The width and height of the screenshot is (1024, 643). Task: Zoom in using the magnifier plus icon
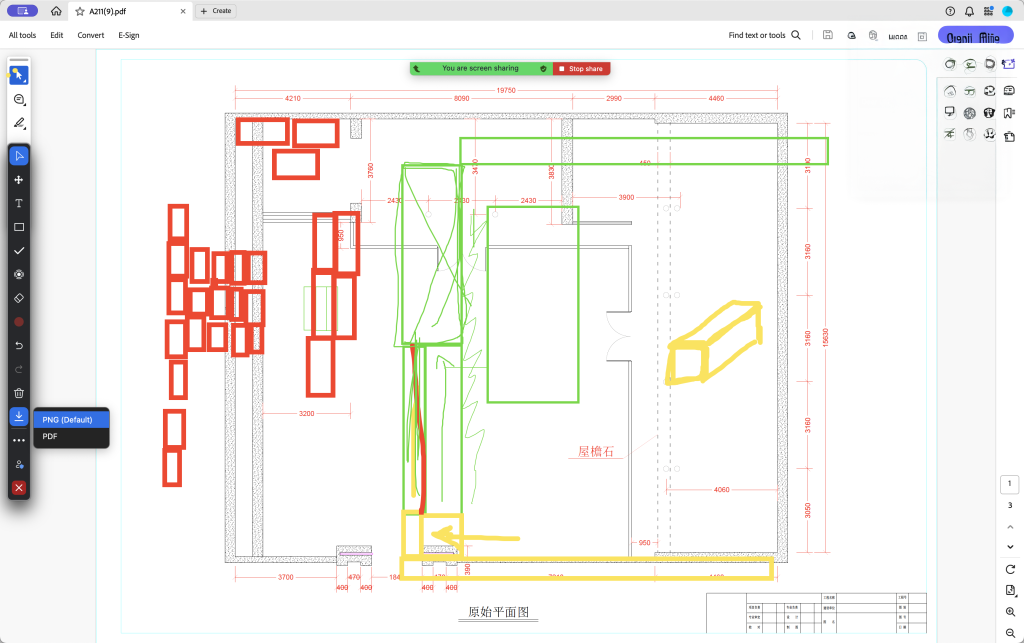pyautogui.click(x=1010, y=611)
